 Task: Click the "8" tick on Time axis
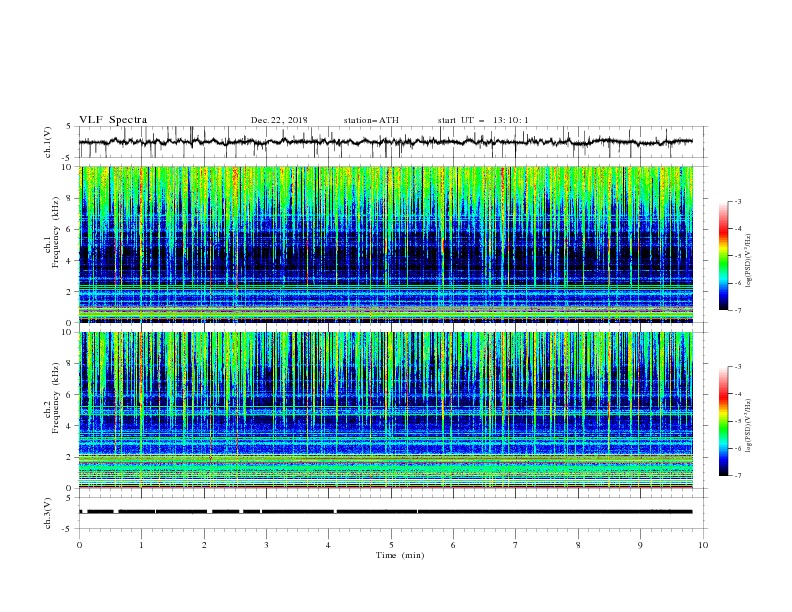578,545
